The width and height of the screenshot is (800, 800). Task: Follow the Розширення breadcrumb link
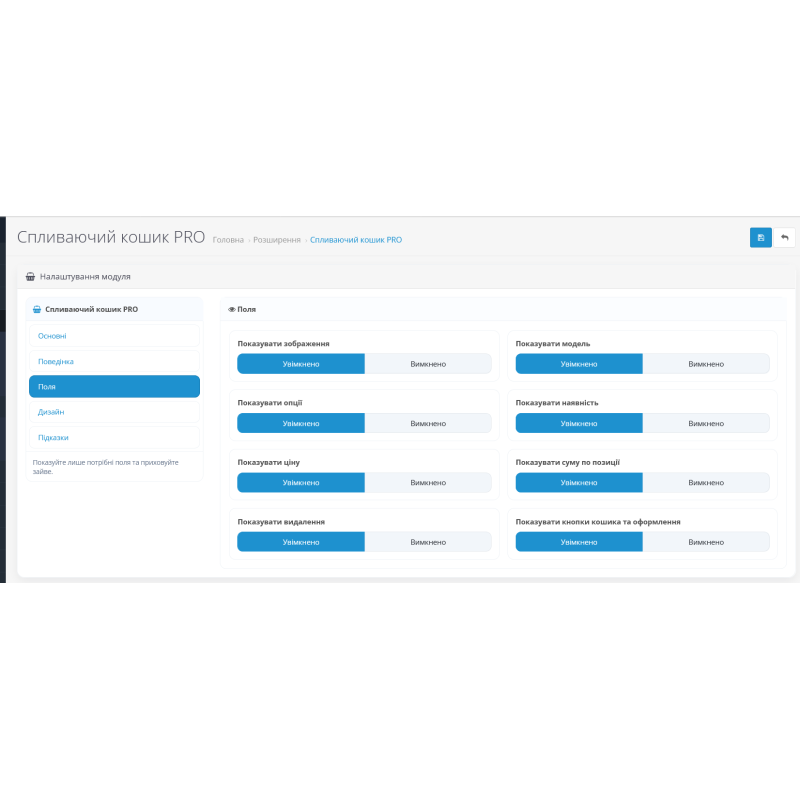277,240
